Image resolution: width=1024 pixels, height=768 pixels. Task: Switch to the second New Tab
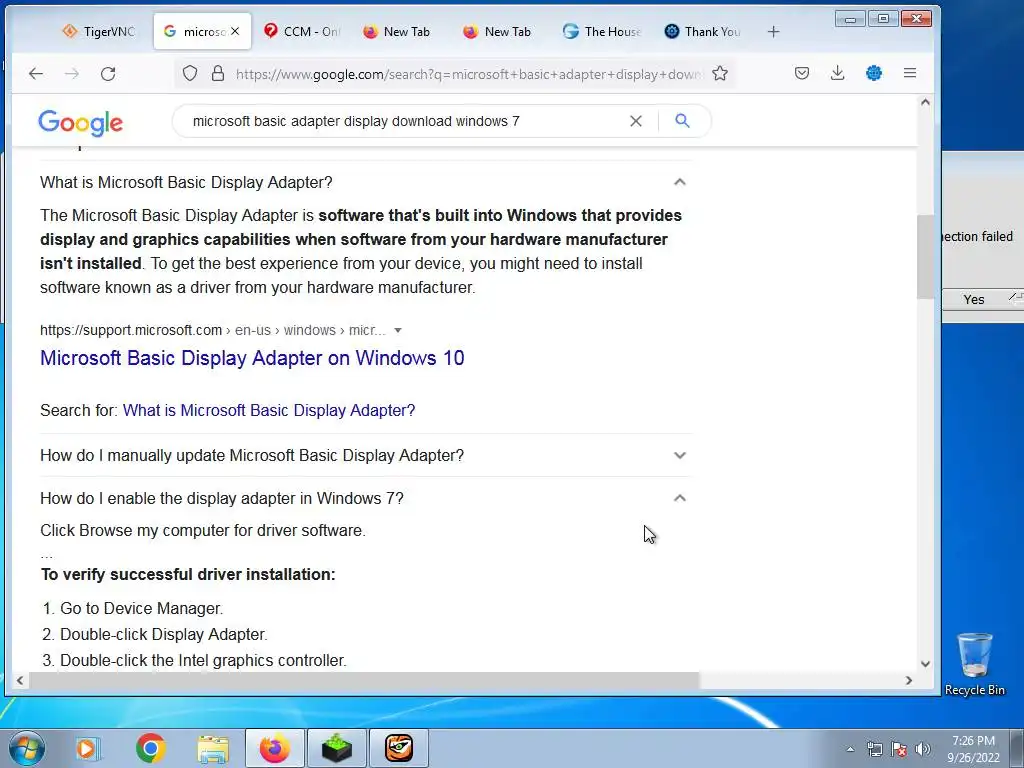(498, 31)
